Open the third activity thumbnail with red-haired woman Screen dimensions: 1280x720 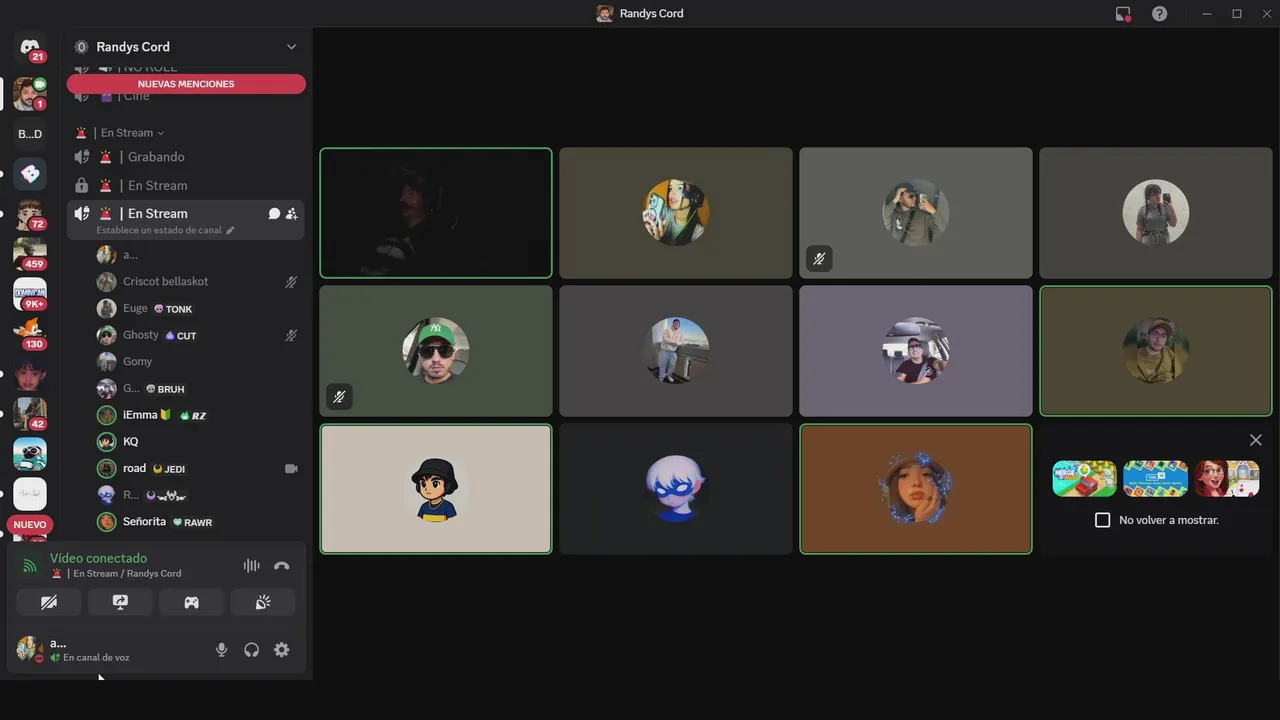pyautogui.click(x=1227, y=478)
